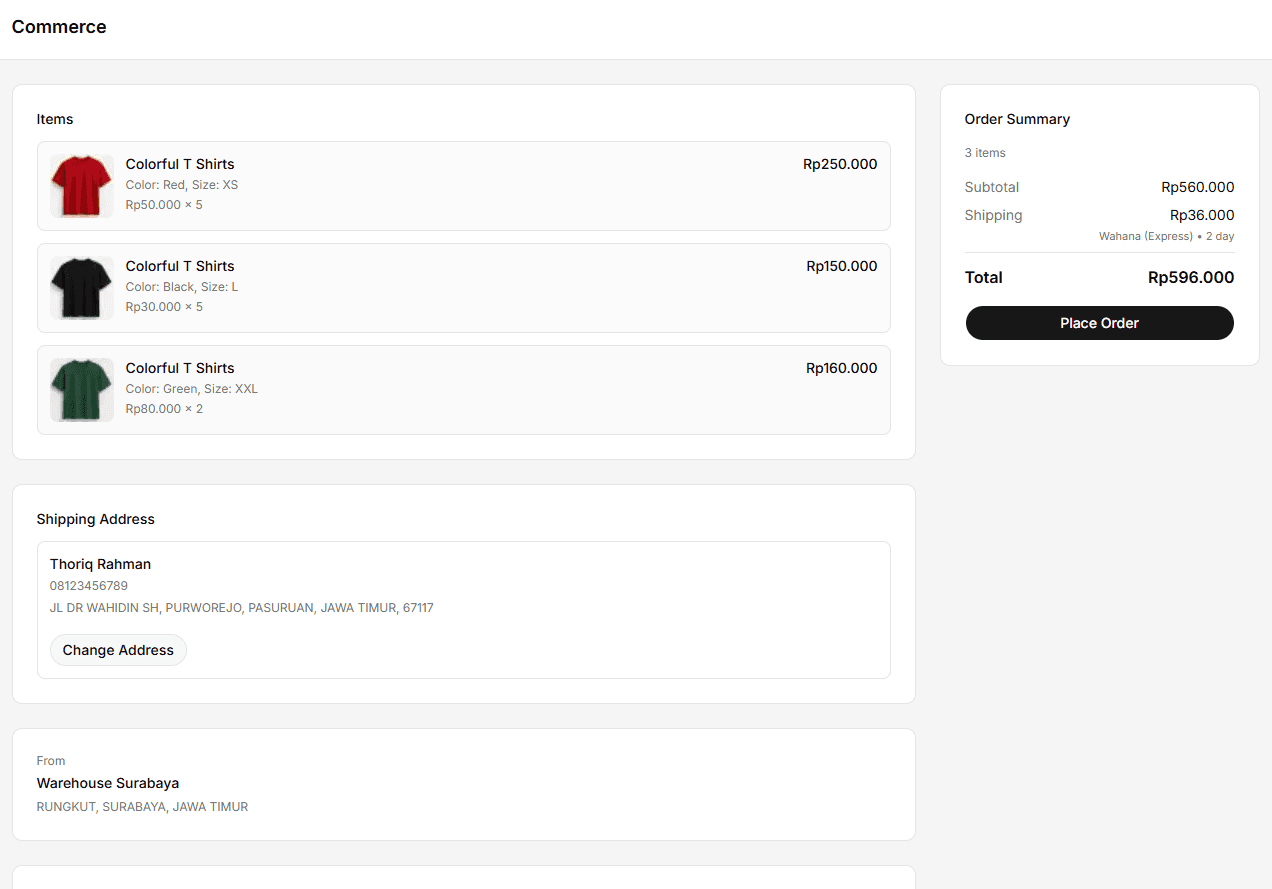Screen dimensions: 1272x889
Task: Click the price 'Rp30.000 × 5'
Action: [164, 307]
